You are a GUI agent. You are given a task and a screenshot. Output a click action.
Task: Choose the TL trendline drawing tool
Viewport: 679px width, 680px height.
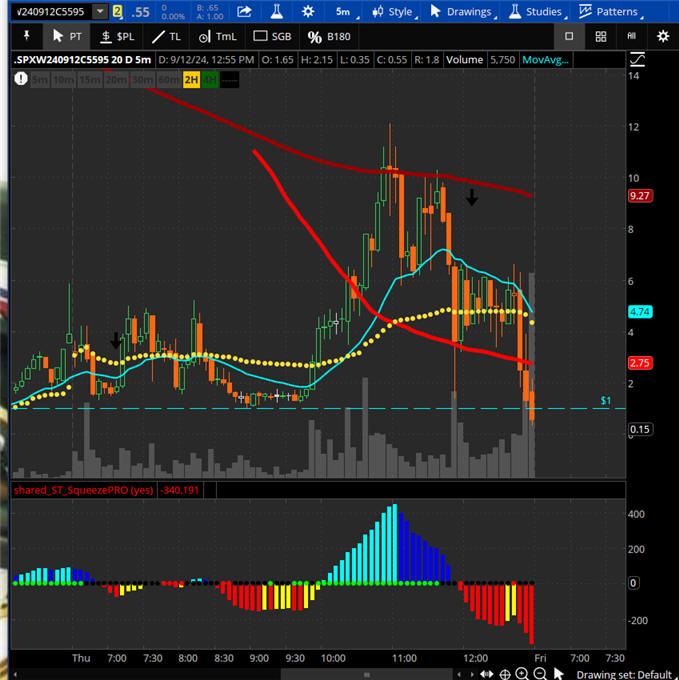pyautogui.click(x=167, y=36)
